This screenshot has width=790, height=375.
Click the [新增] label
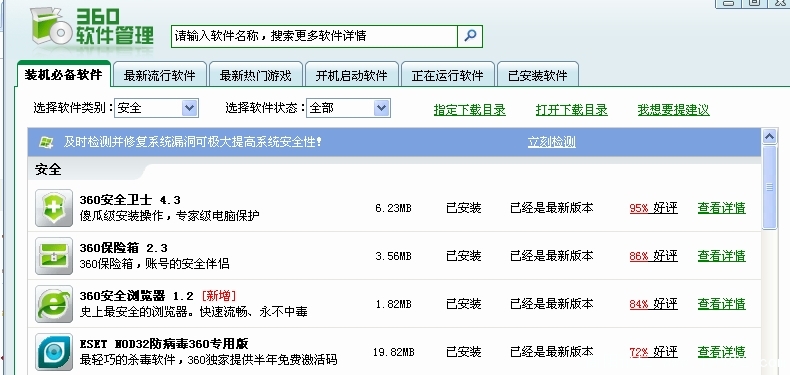tap(218, 296)
